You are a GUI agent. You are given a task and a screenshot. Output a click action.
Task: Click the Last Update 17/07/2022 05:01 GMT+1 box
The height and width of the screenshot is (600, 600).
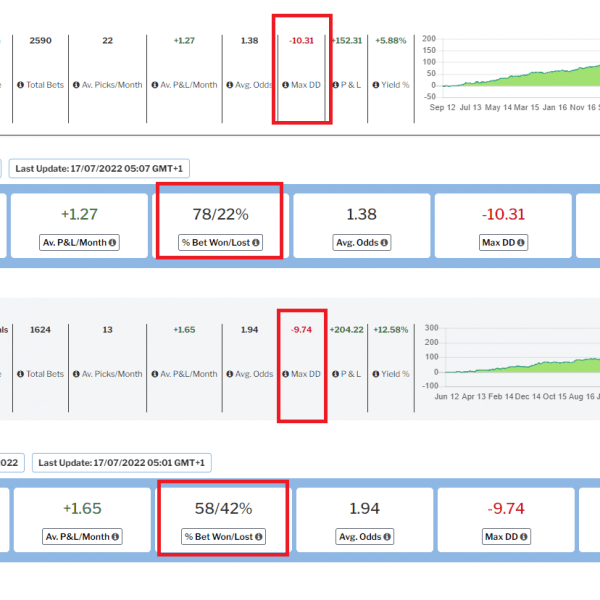pyautogui.click(x=122, y=463)
